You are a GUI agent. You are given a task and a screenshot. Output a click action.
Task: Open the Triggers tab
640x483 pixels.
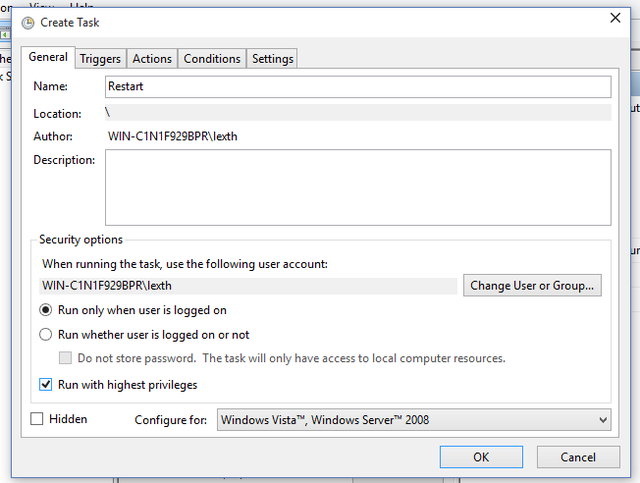coord(100,59)
